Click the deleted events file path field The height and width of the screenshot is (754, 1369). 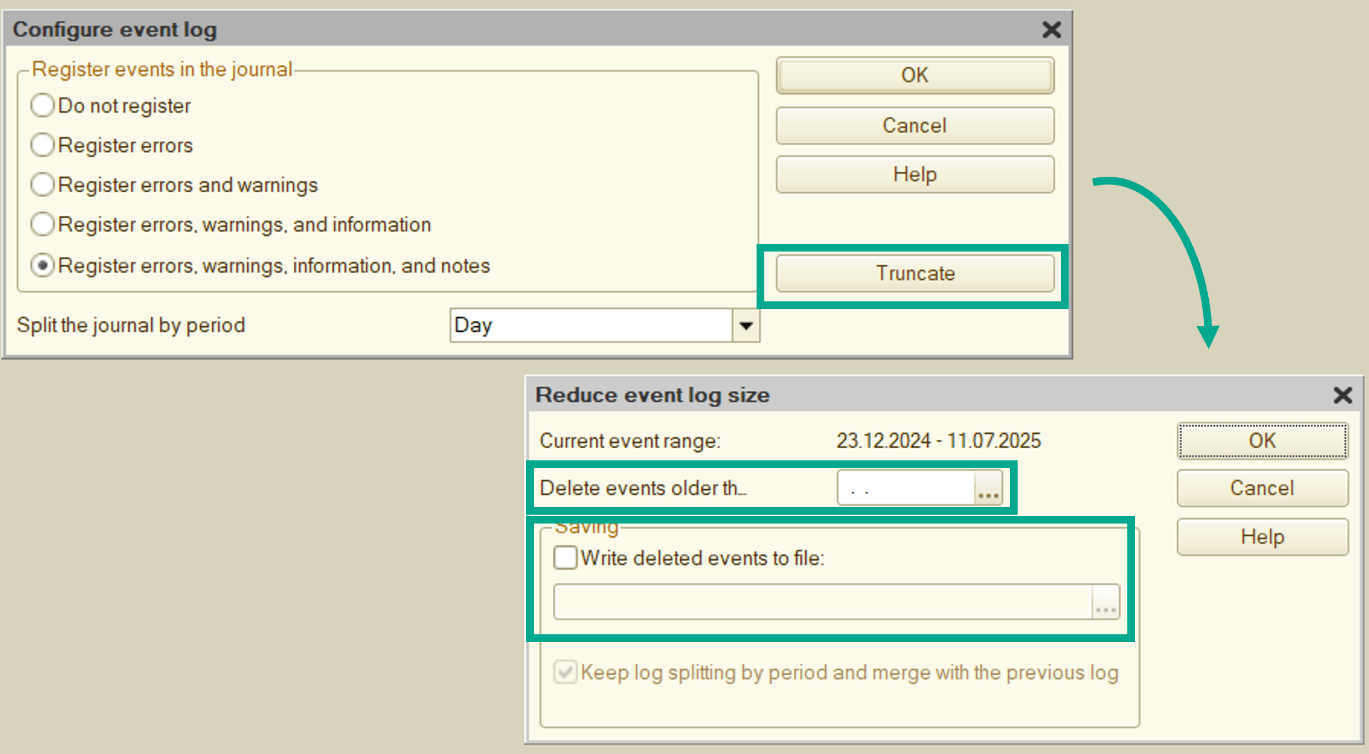pyautogui.click(x=820, y=603)
